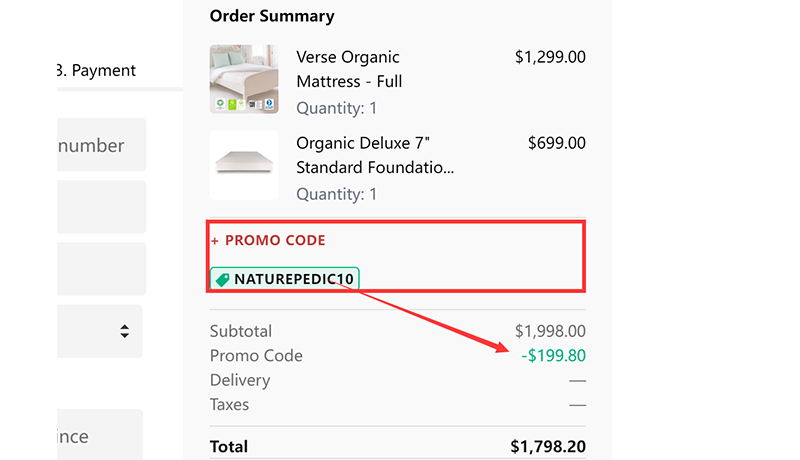Click the $1,998.00 subtotal amount
The width and height of the screenshot is (800, 460).
[x=550, y=331]
